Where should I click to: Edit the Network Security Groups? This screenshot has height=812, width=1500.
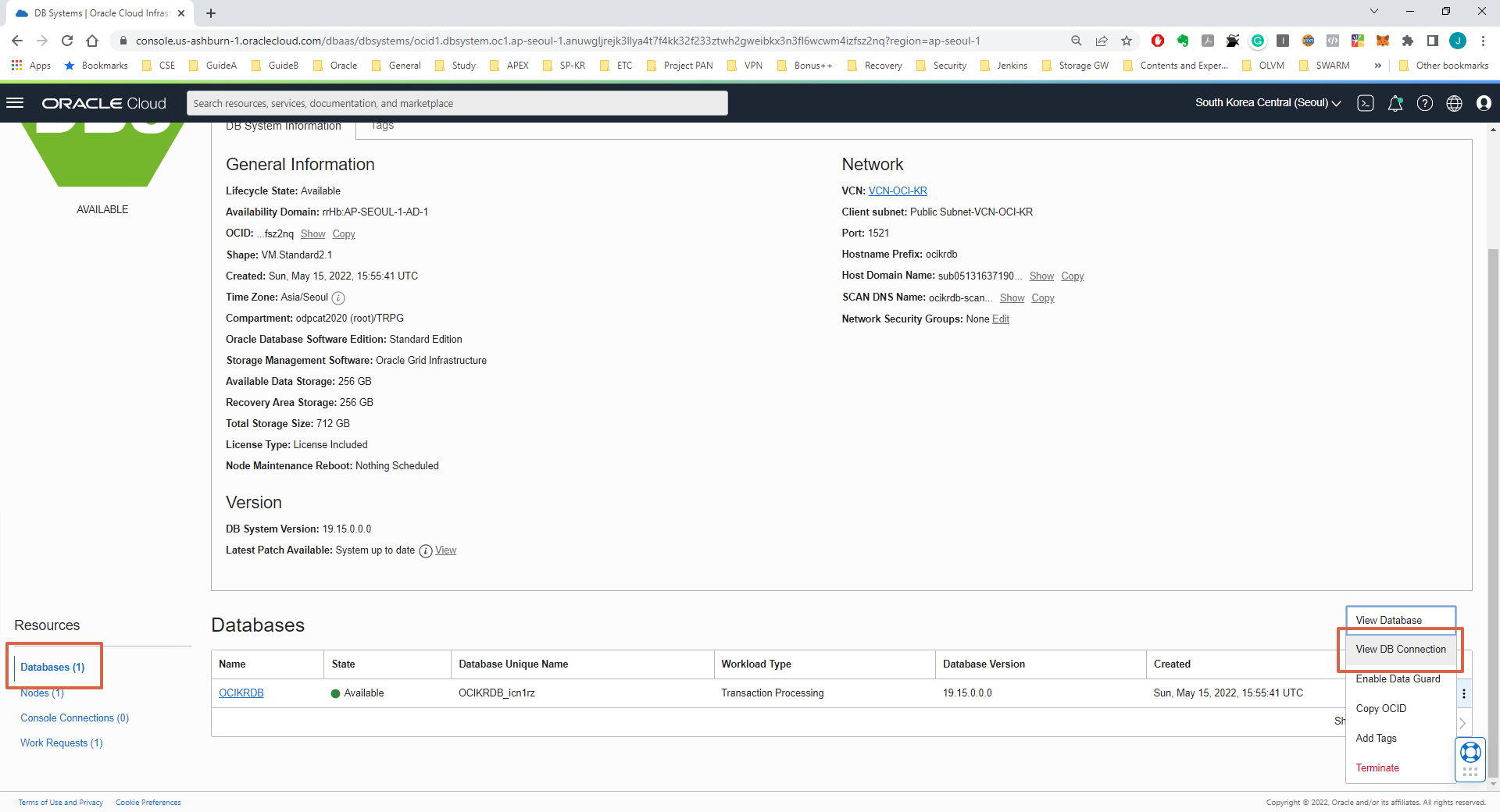pos(1001,319)
